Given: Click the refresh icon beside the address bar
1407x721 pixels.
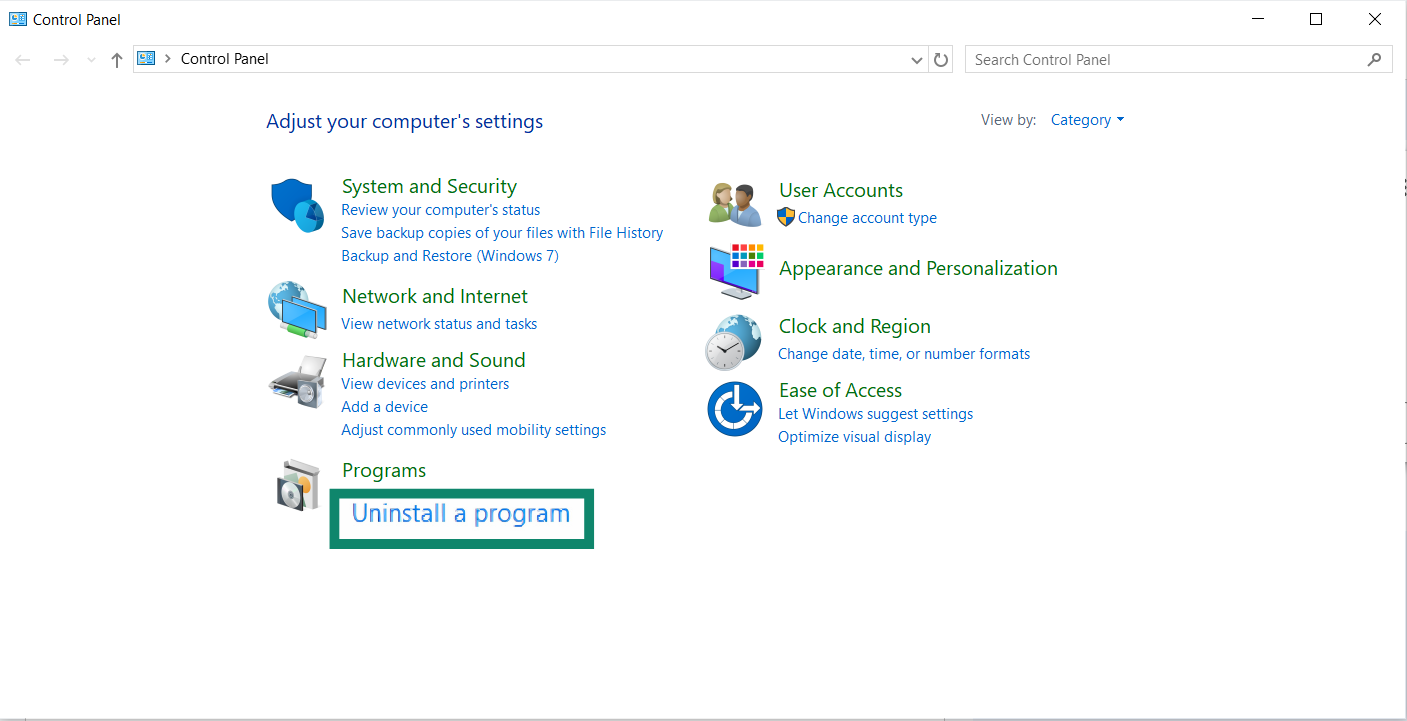Looking at the screenshot, I should coord(941,59).
